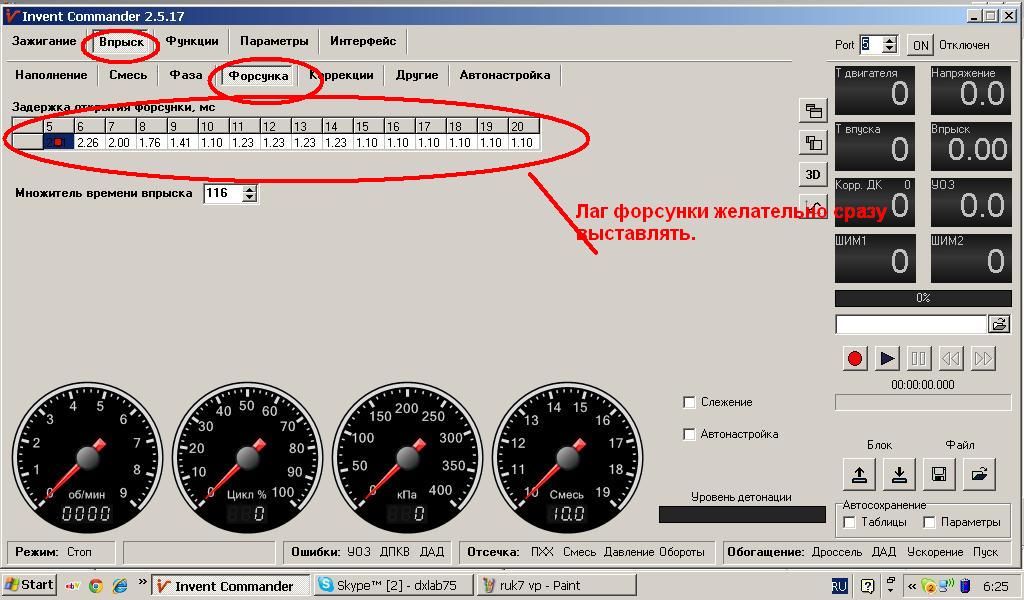Toggle the Автонастройка checkbox
Image resolution: width=1024 pixels, height=600 pixels.
(x=689, y=434)
